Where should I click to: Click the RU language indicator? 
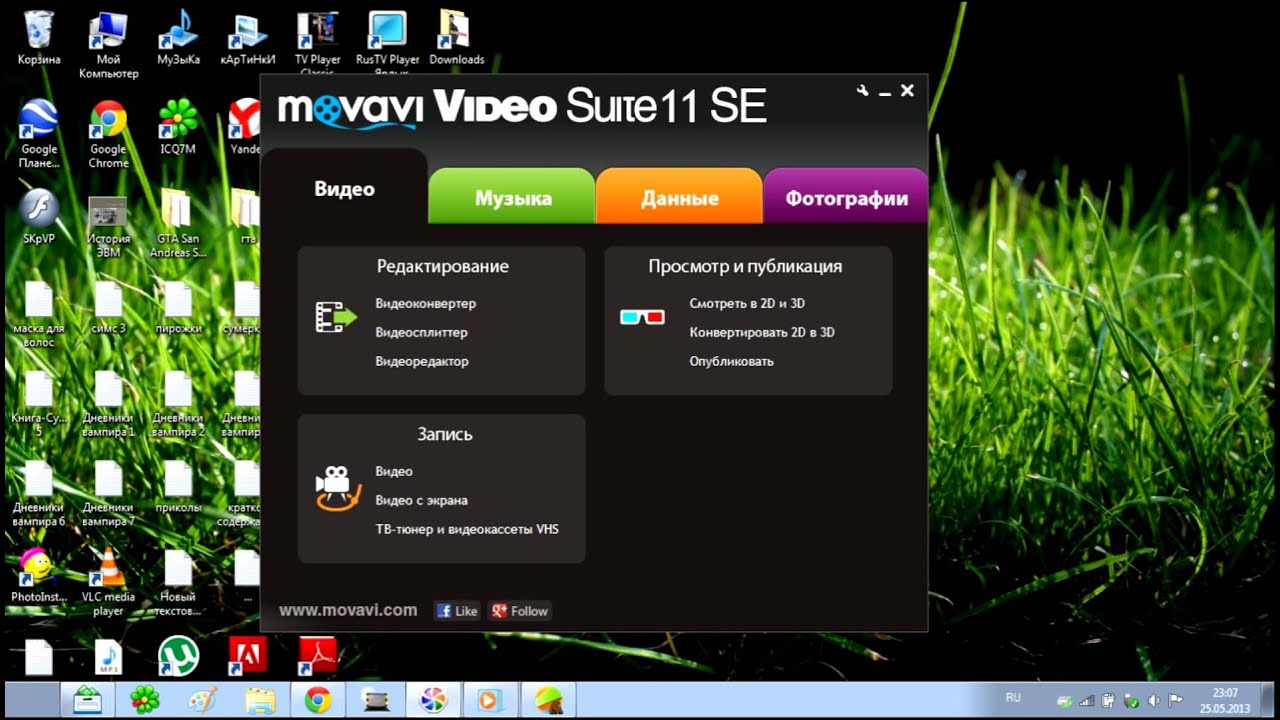tap(1013, 697)
